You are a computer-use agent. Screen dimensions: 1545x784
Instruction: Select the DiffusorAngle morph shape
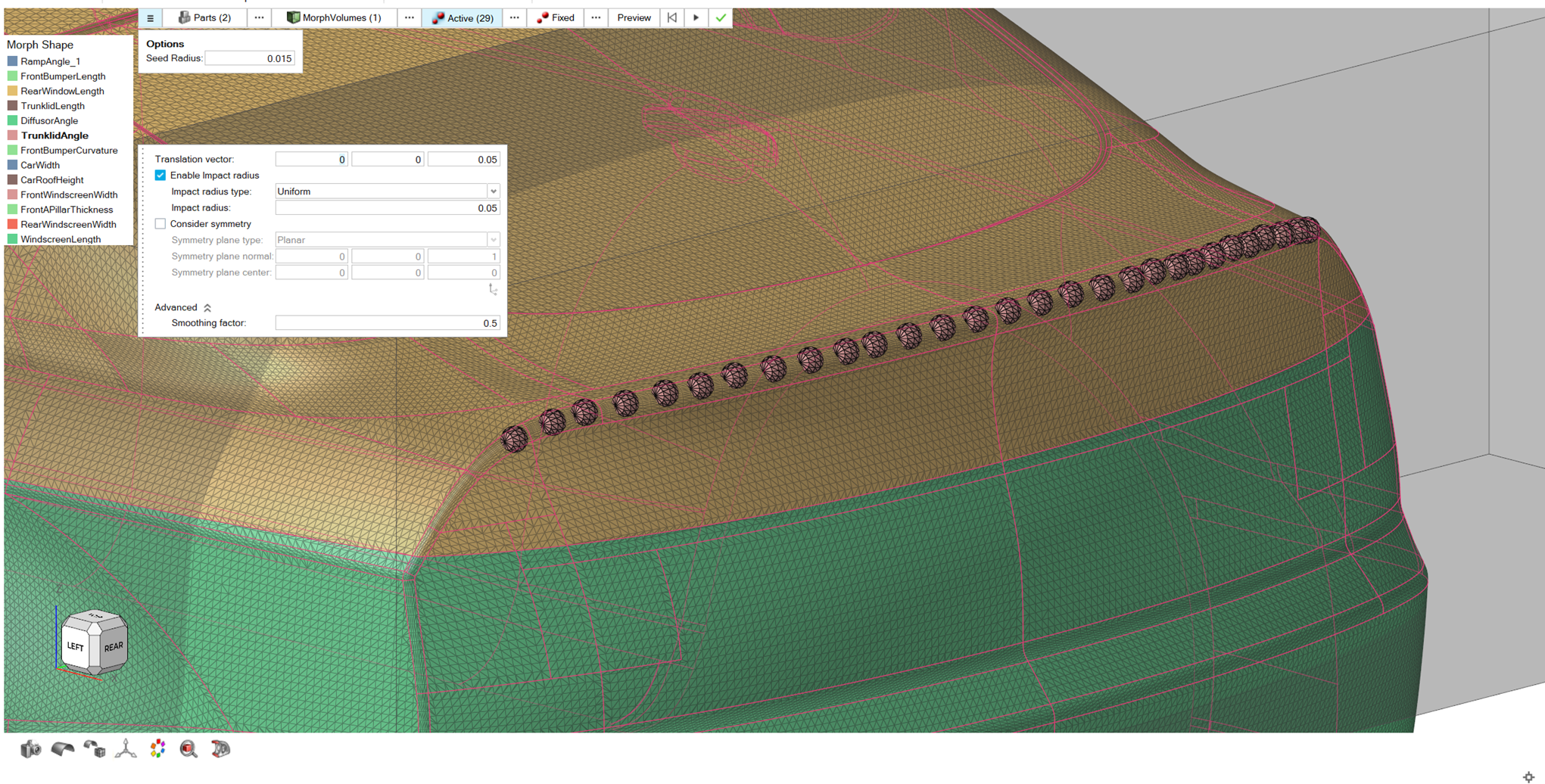click(x=49, y=121)
